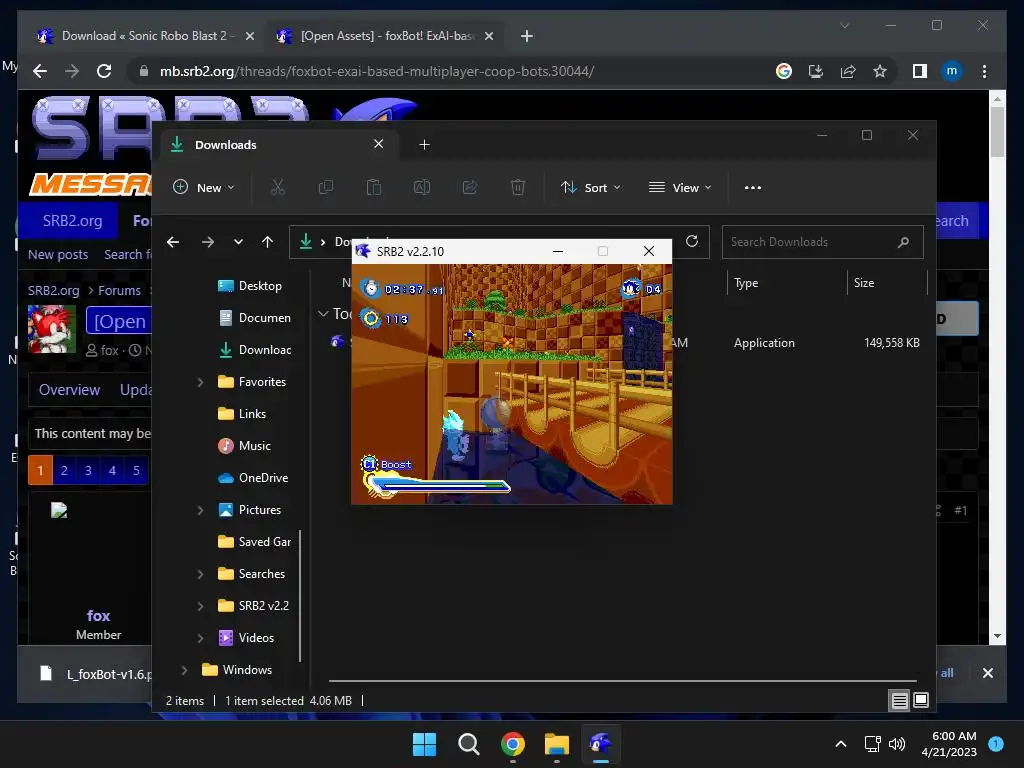The width and height of the screenshot is (1024, 768).
Task: Go to page 2 of thread
Action: [64, 470]
